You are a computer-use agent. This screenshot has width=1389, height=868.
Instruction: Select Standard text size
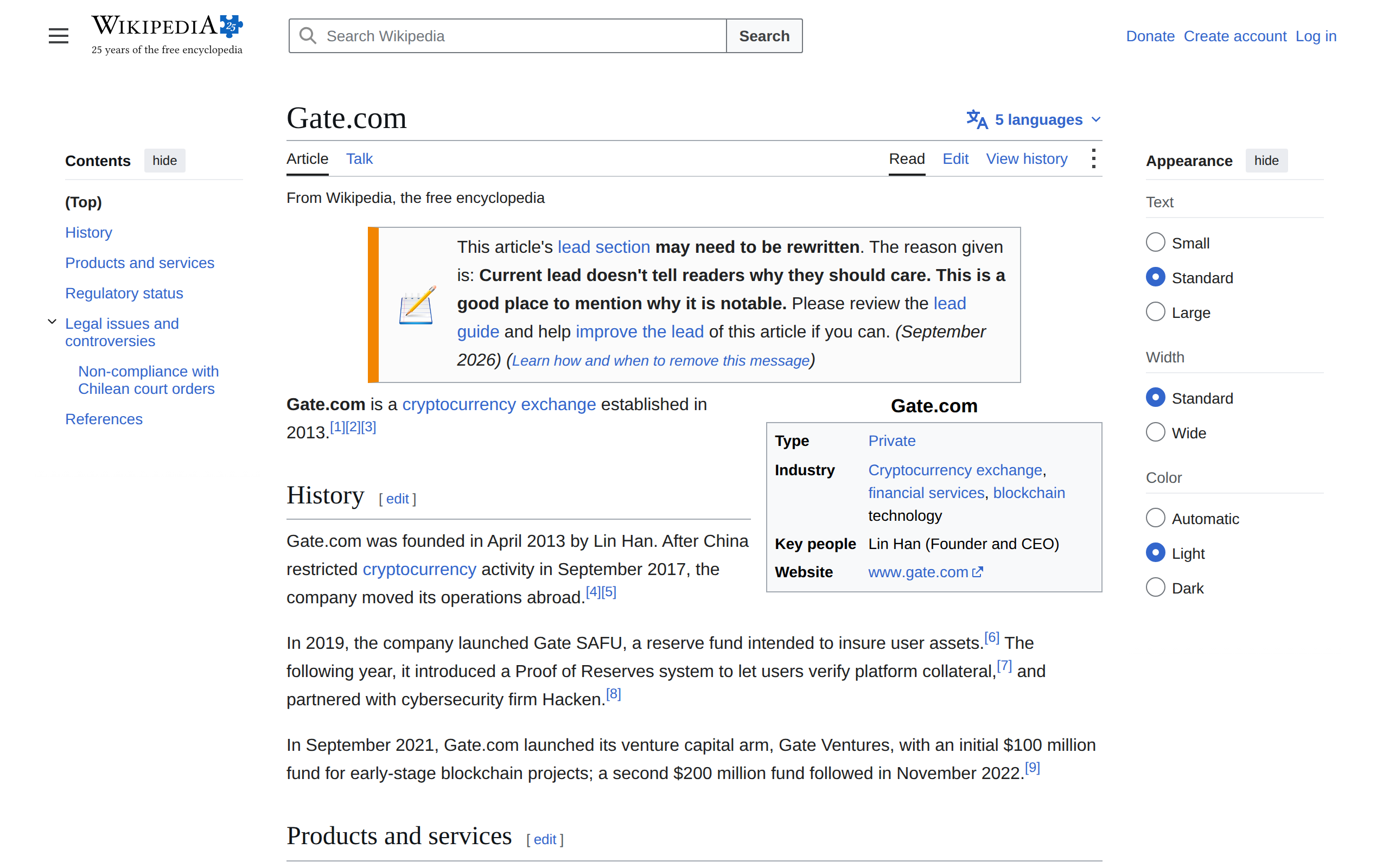[1155, 277]
